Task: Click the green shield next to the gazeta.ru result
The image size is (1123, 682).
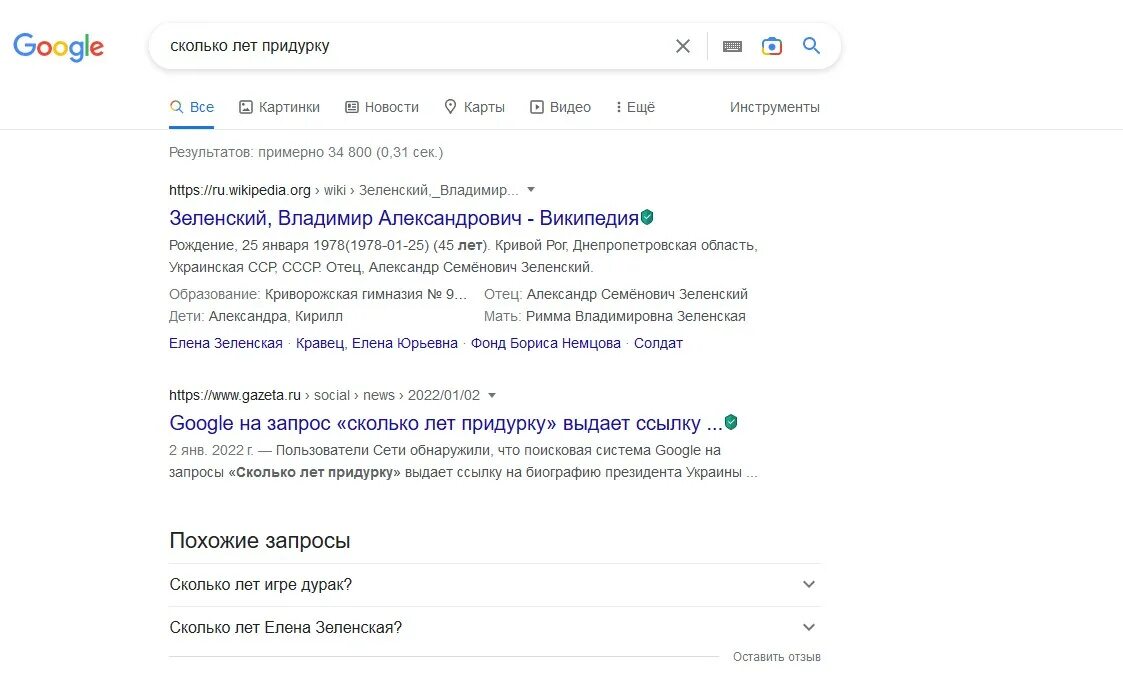Action: tap(731, 422)
